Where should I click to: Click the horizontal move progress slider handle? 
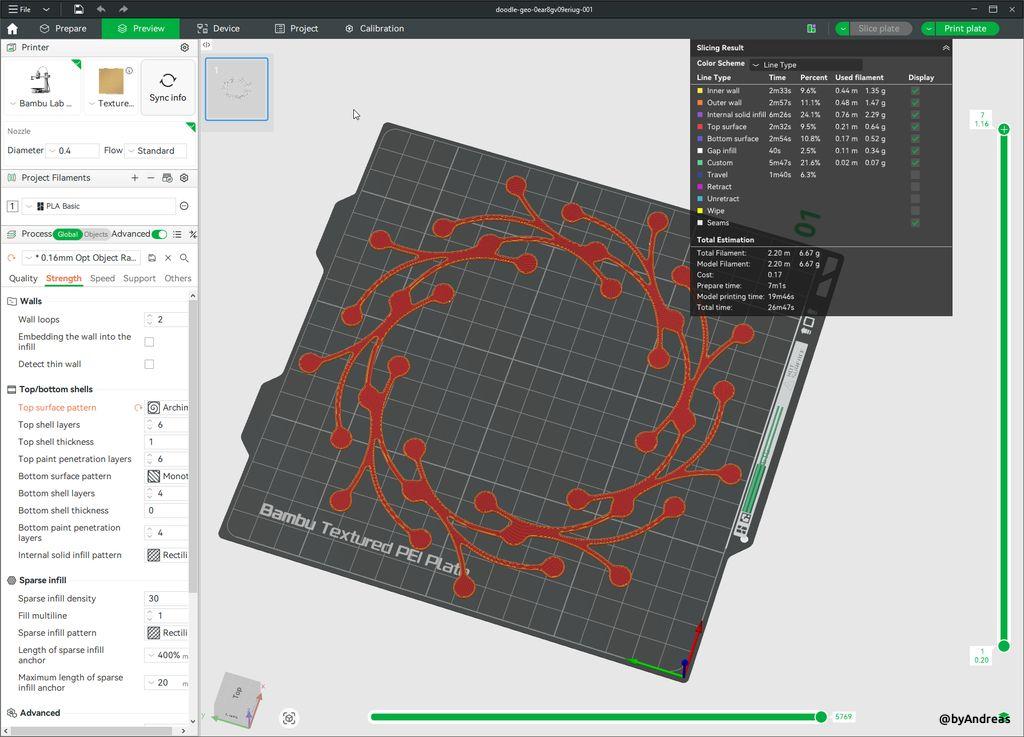[821, 716]
